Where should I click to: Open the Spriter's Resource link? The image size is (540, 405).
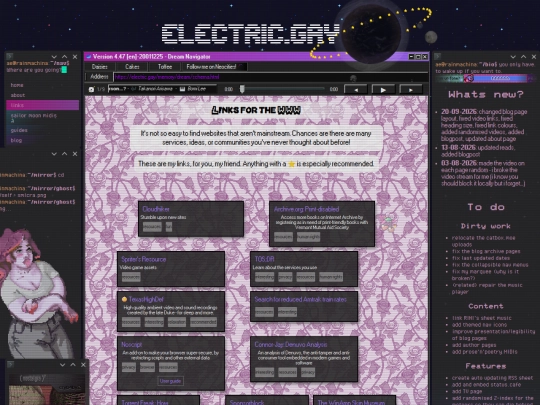tap(143, 259)
